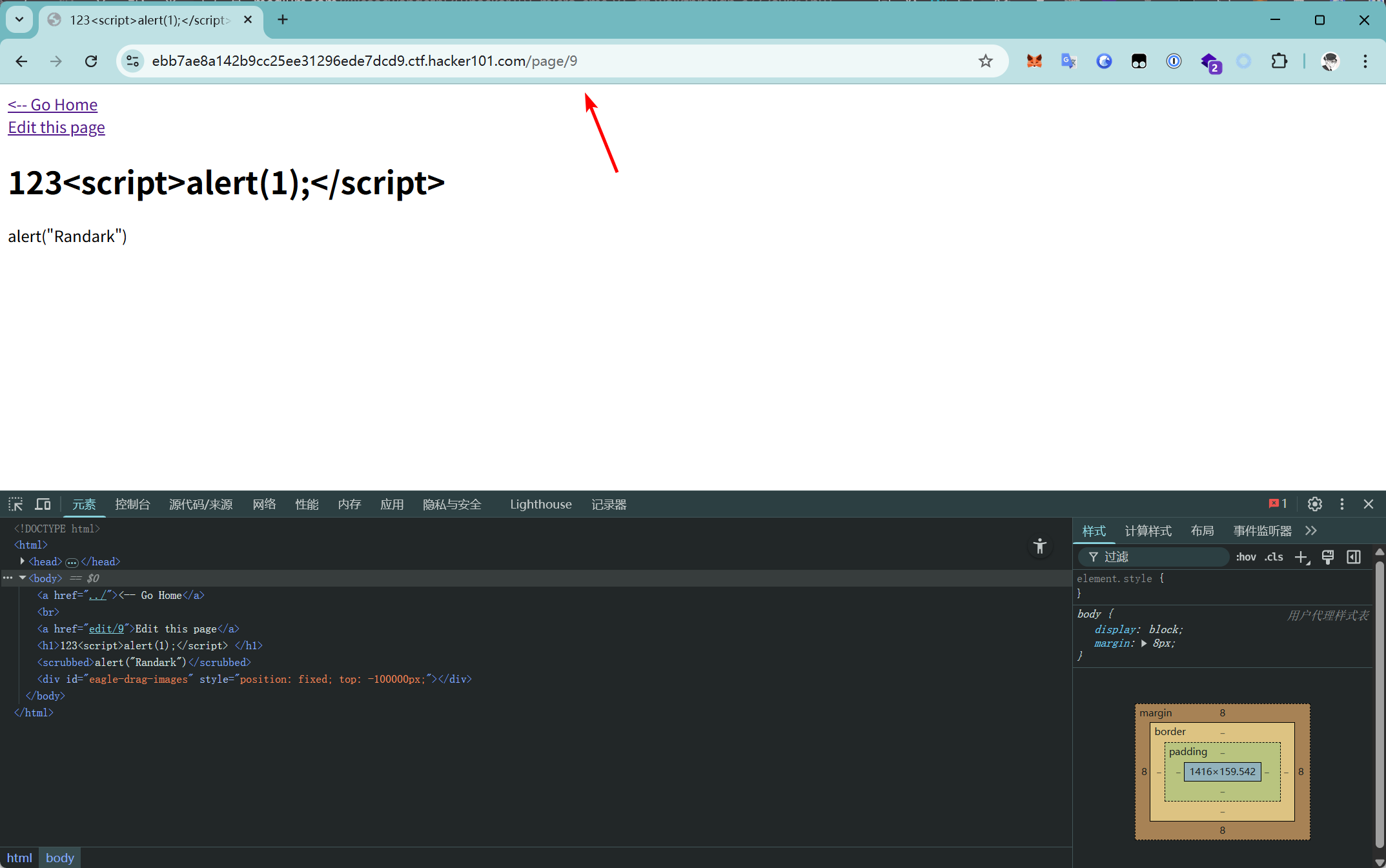Switch to the 隐私与安全 tab
This screenshot has height=868, width=1386.
452,504
